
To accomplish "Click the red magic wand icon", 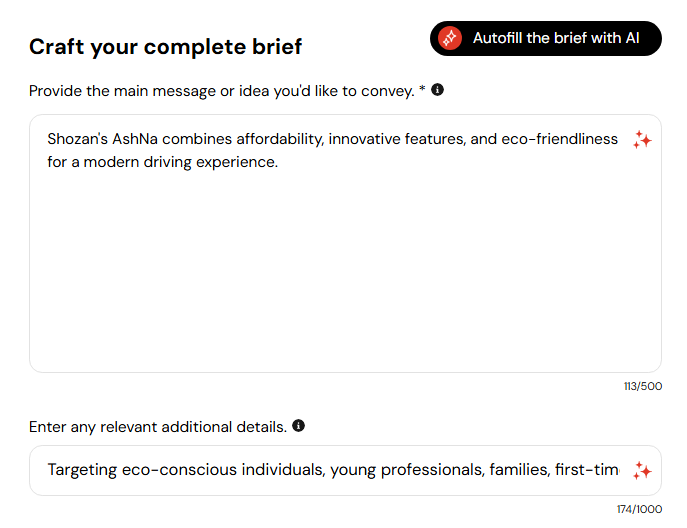I will (451, 38).
